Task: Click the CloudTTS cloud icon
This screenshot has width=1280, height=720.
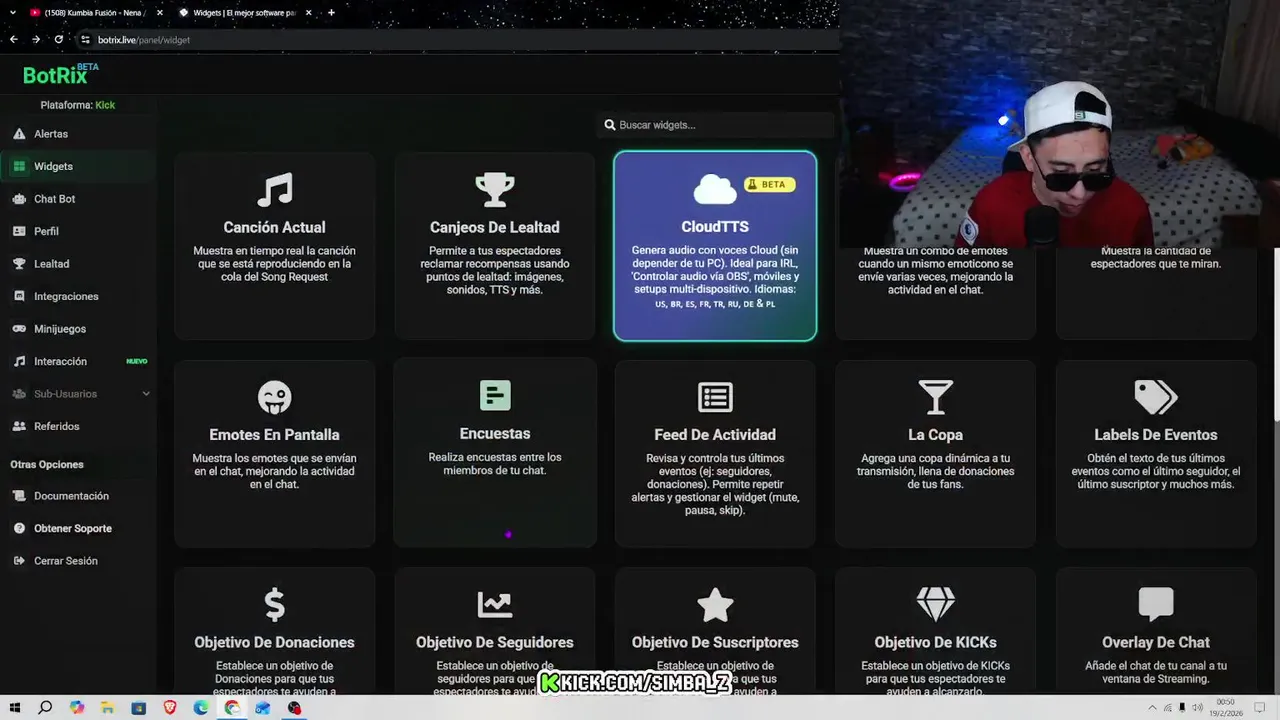Action: point(715,189)
